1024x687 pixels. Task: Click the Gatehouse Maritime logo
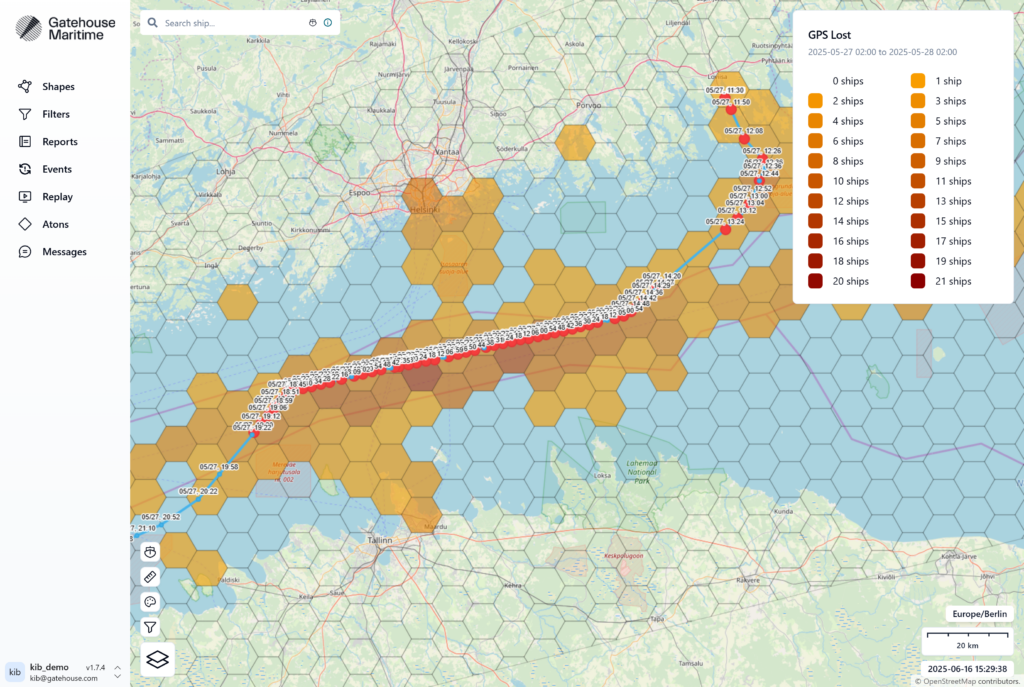click(65, 28)
